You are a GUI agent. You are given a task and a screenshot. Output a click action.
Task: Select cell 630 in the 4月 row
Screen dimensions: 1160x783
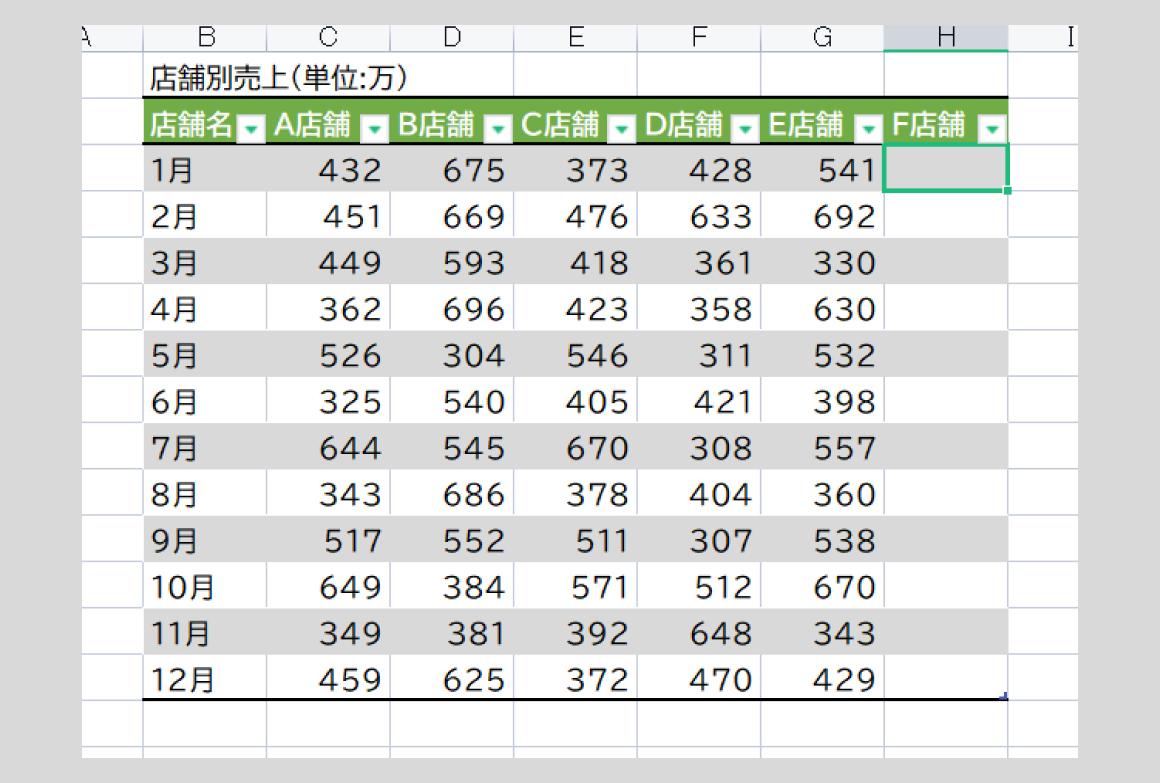(x=823, y=308)
